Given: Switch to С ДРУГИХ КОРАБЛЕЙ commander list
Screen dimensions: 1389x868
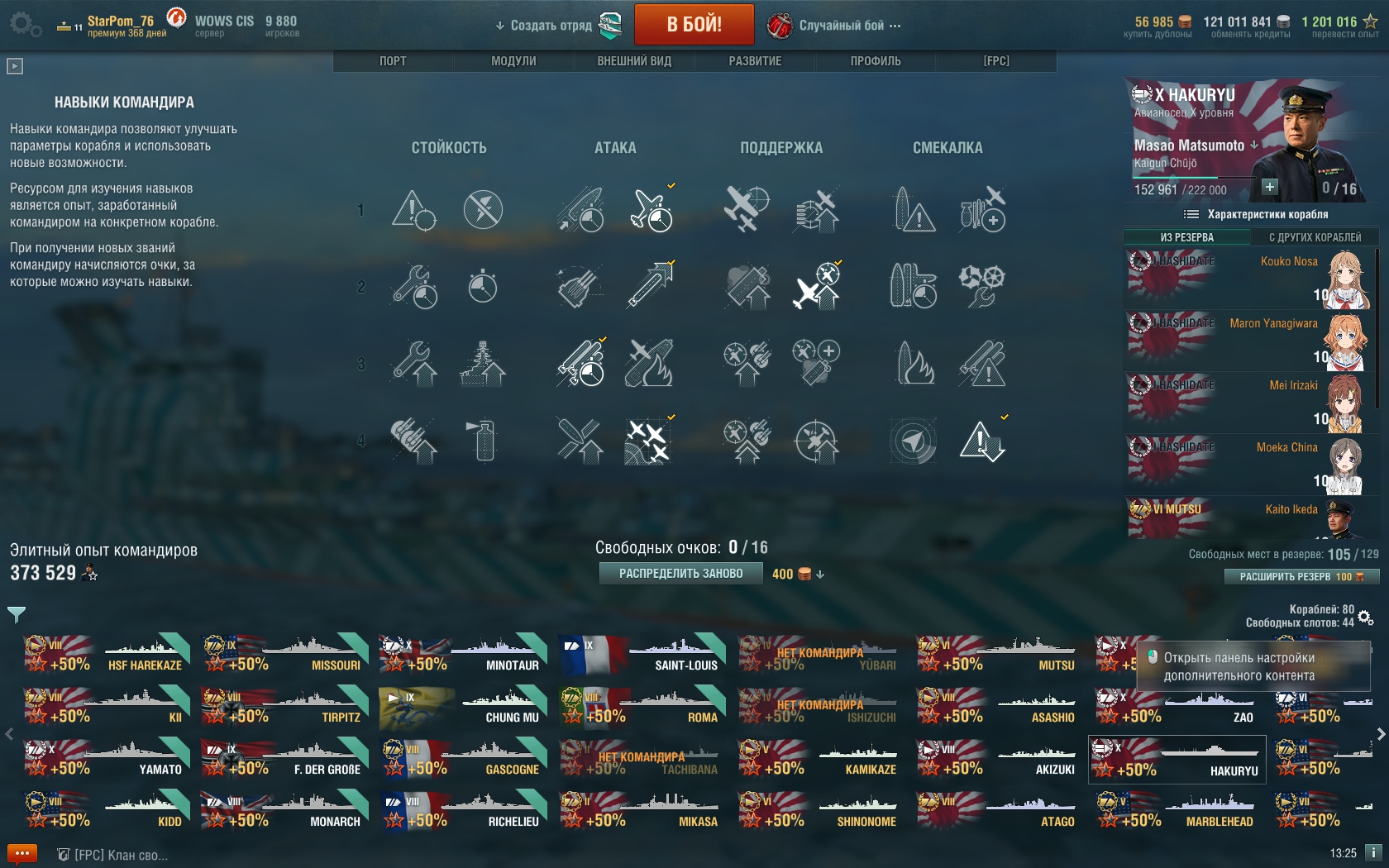Looking at the screenshot, I should click(1315, 237).
